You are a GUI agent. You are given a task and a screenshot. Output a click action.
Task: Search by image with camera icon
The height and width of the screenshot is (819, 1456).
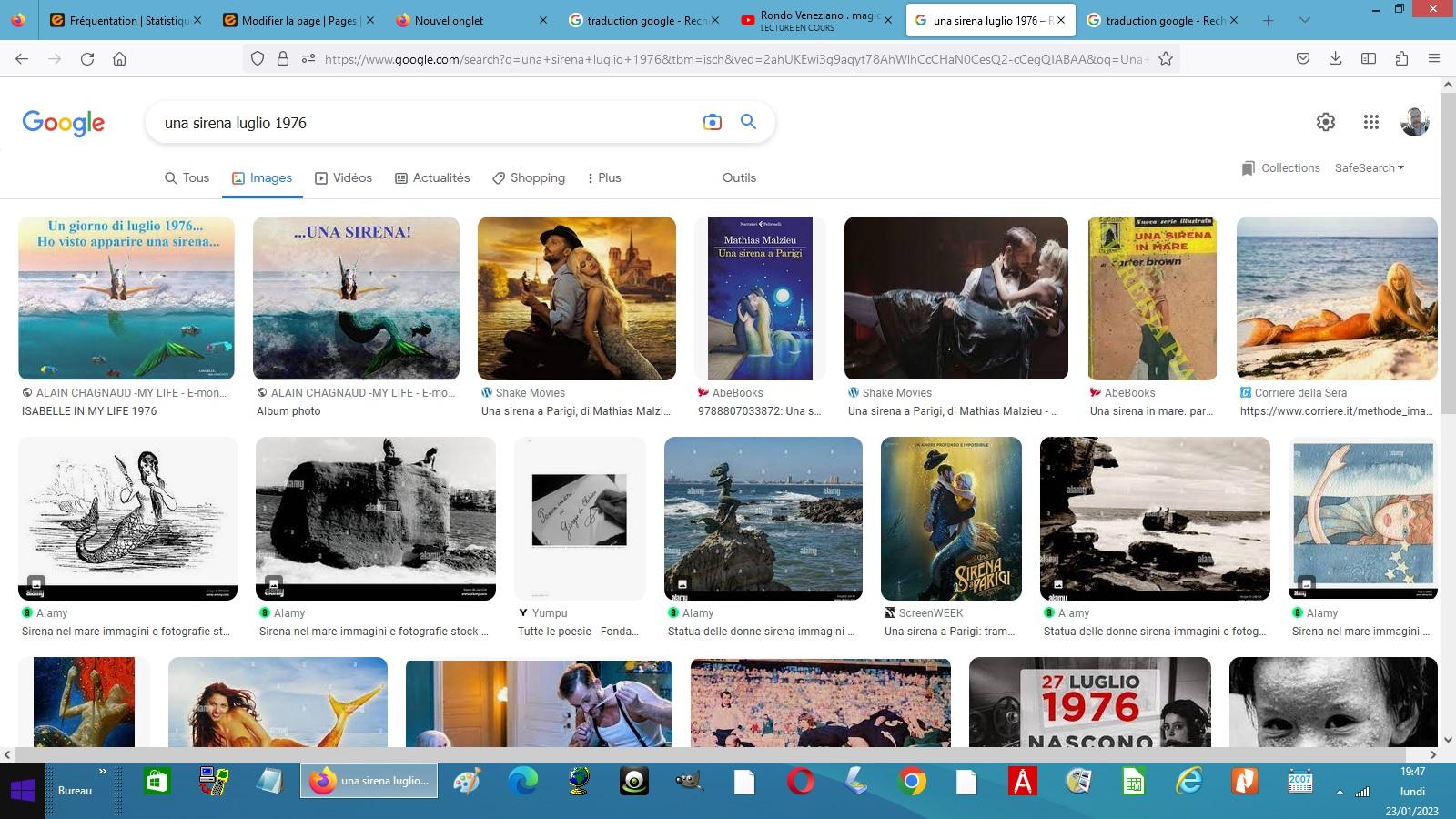(713, 122)
